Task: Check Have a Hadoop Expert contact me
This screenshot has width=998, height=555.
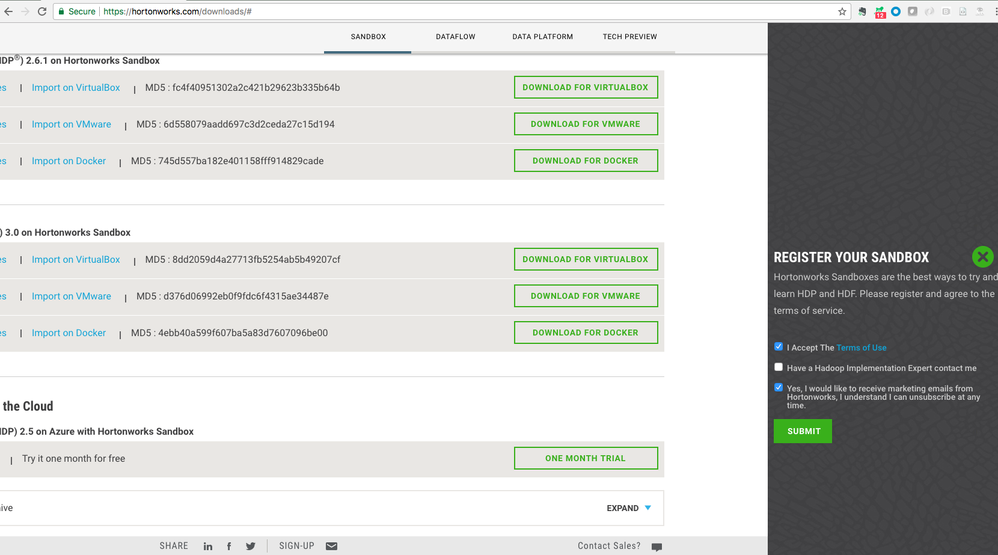Action: pyautogui.click(x=778, y=367)
